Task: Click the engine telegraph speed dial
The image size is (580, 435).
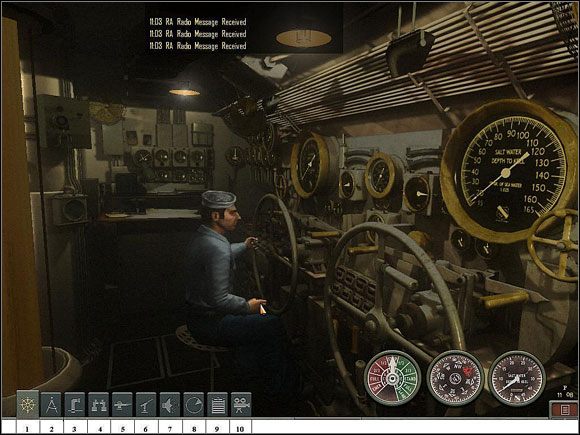Action: pyautogui.click(x=392, y=378)
